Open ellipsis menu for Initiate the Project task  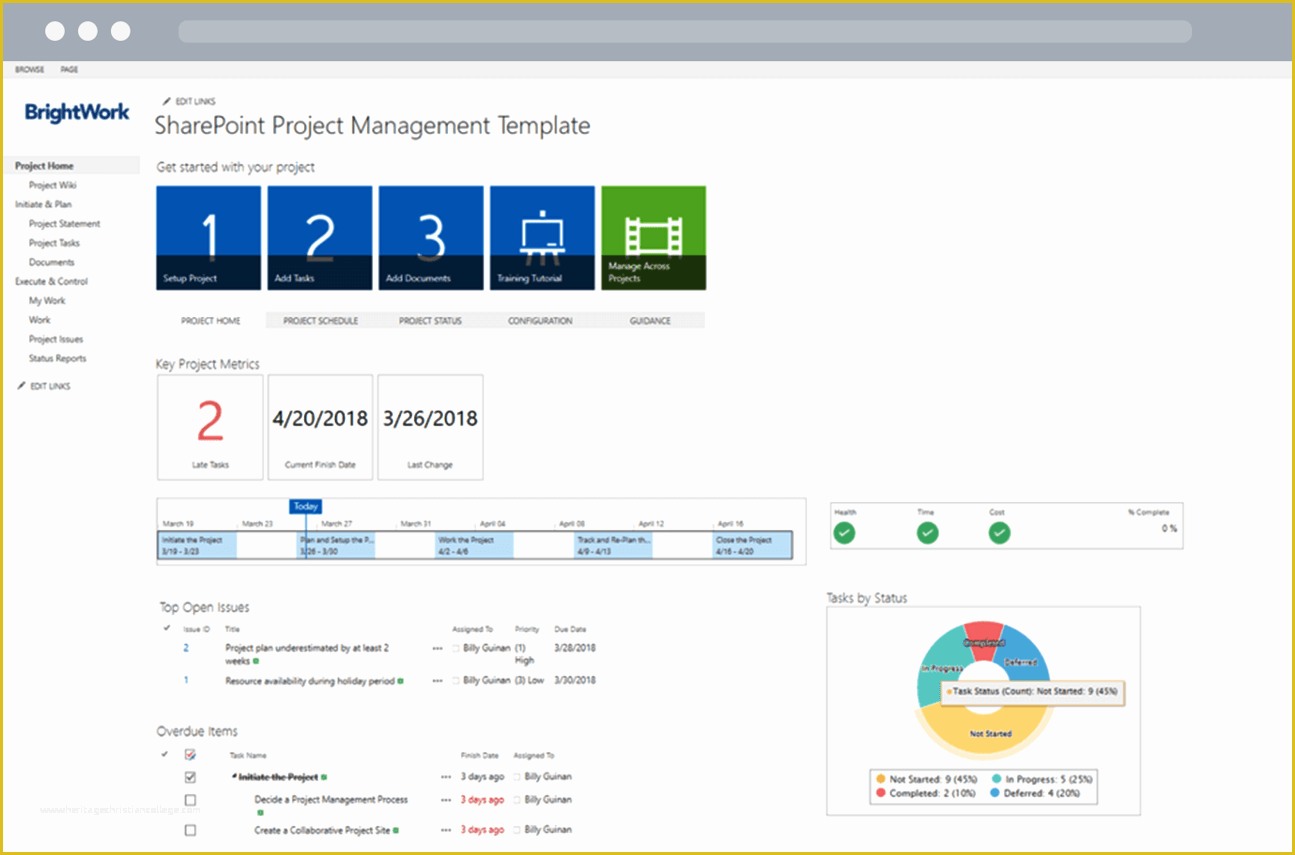pyautogui.click(x=446, y=777)
